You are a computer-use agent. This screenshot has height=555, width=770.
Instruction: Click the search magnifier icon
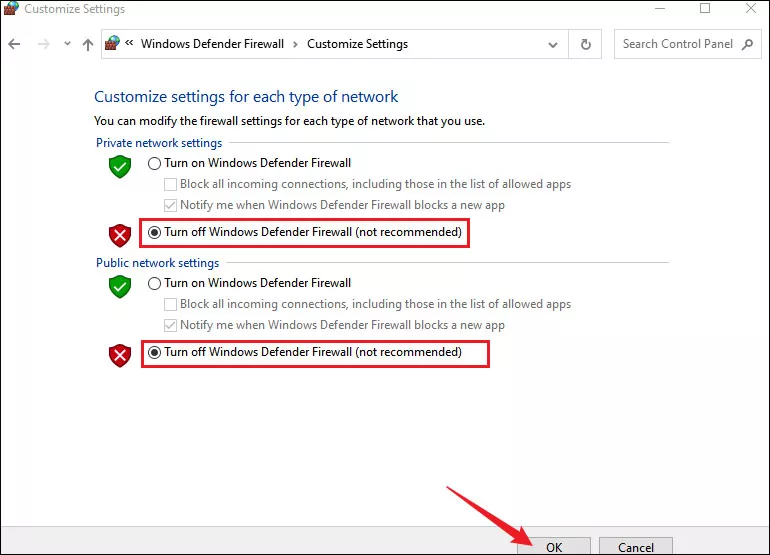(x=747, y=44)
